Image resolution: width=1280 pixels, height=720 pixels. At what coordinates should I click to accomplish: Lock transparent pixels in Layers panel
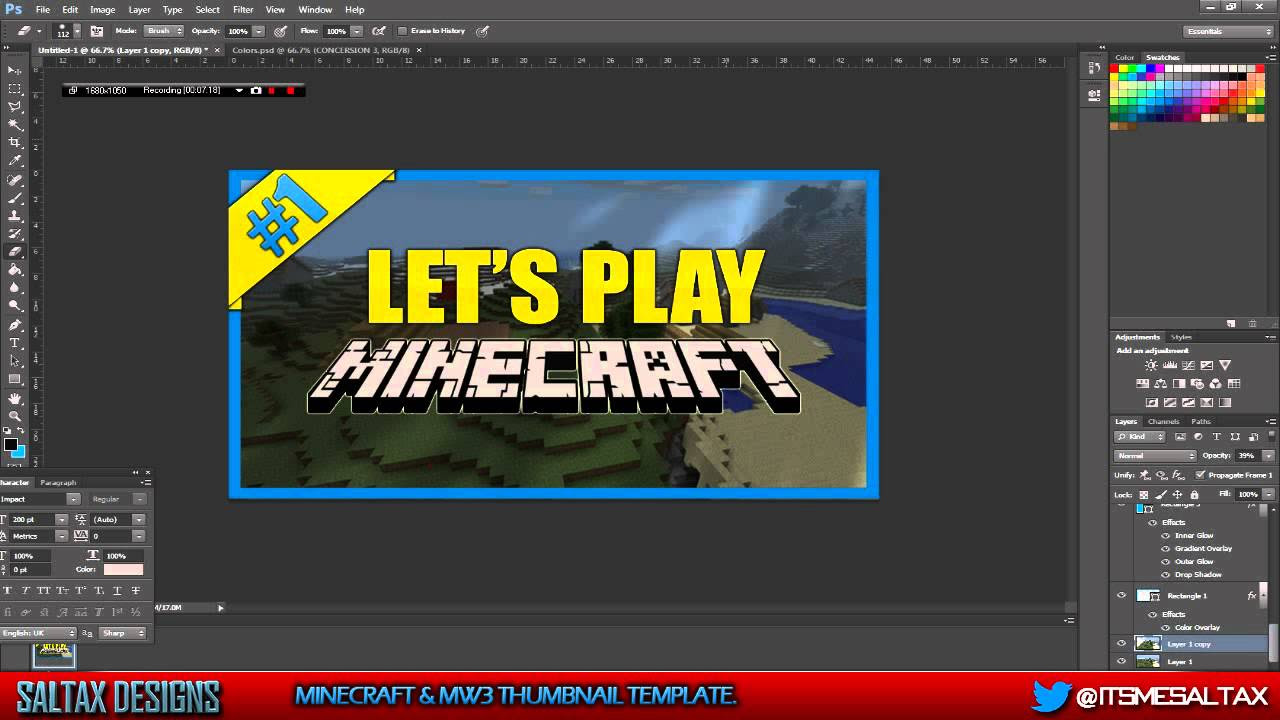coord(1144,495)
